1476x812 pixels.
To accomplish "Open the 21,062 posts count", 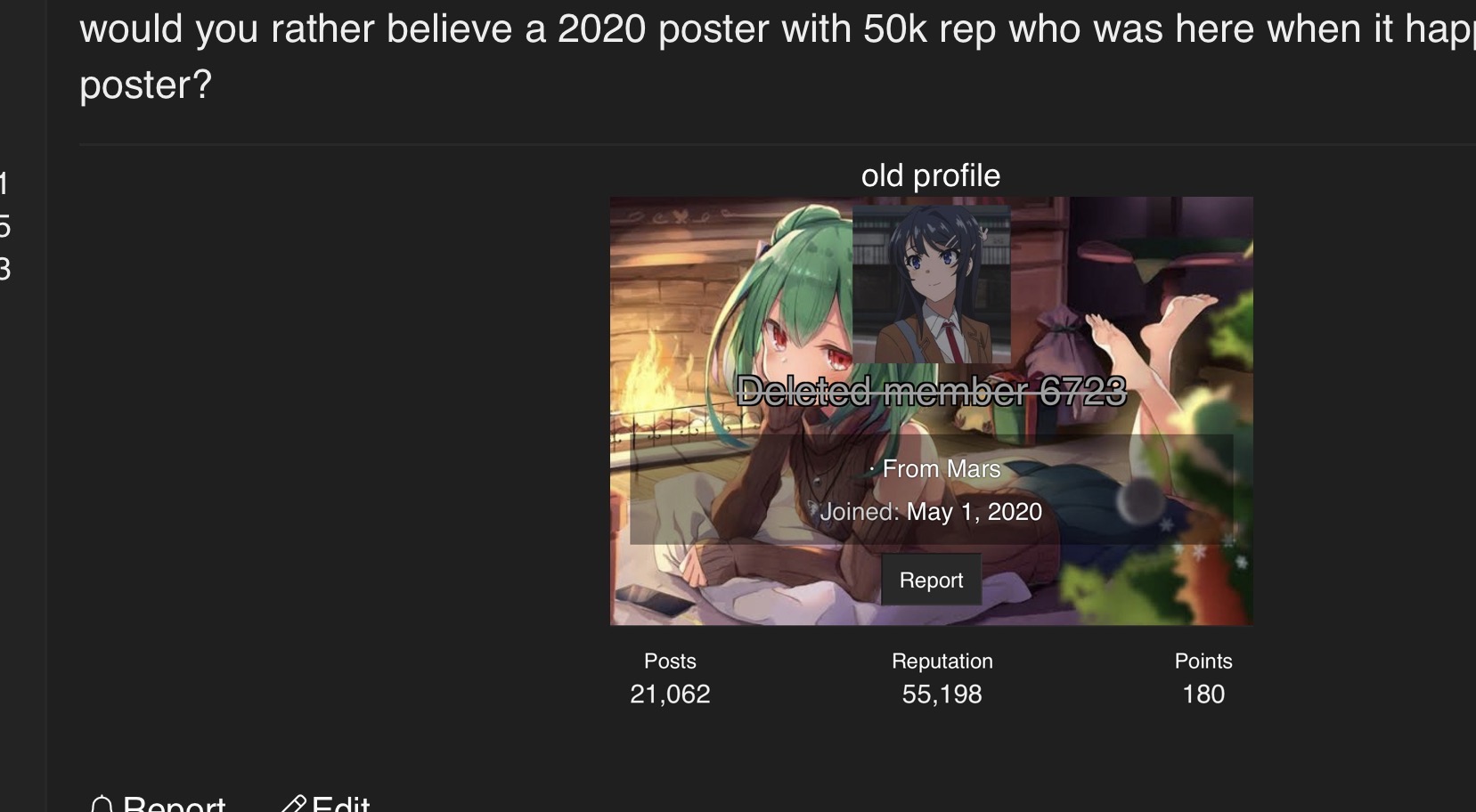I will (x=670, y=694).
